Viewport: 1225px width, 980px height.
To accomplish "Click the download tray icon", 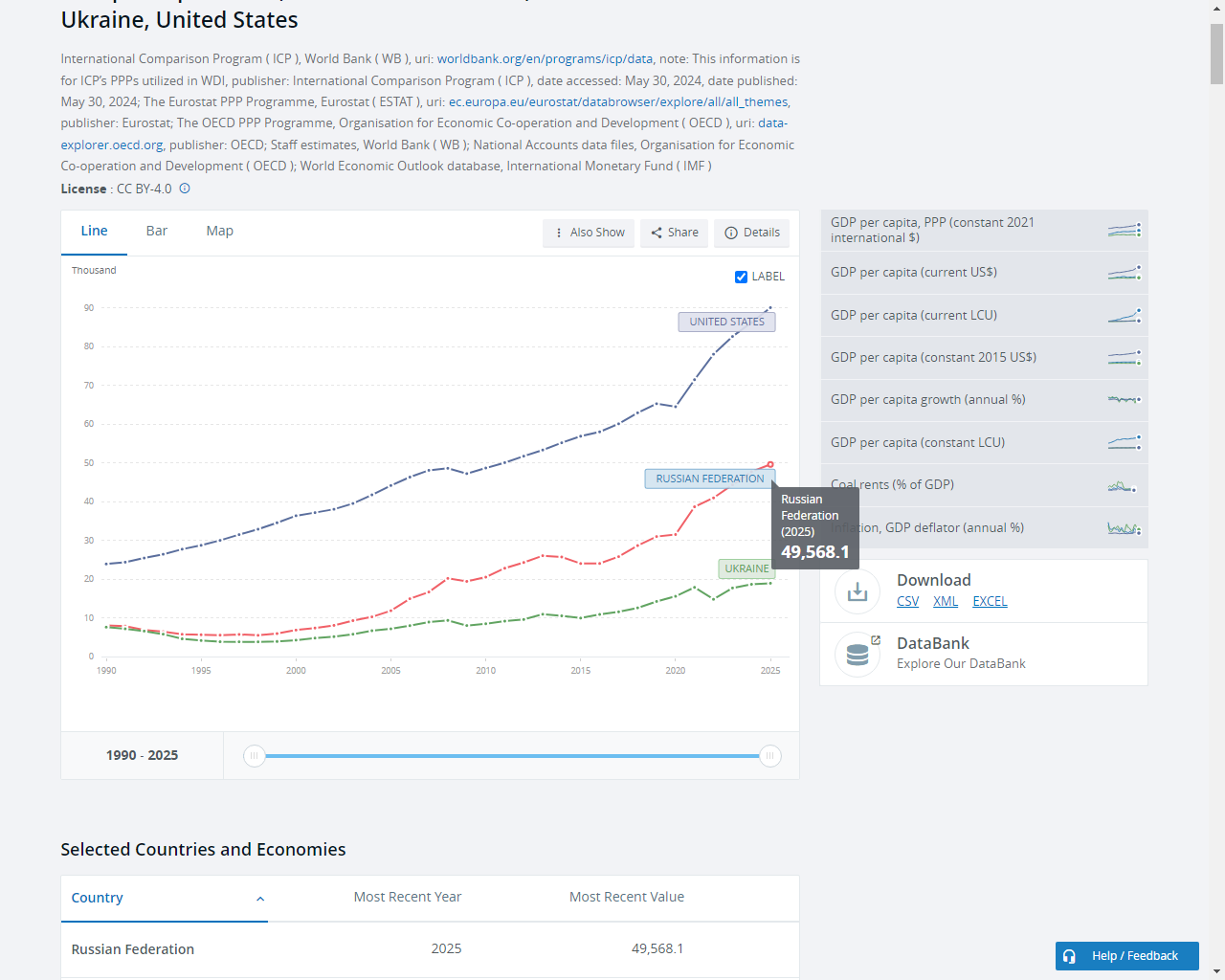I will pos(857,591).
